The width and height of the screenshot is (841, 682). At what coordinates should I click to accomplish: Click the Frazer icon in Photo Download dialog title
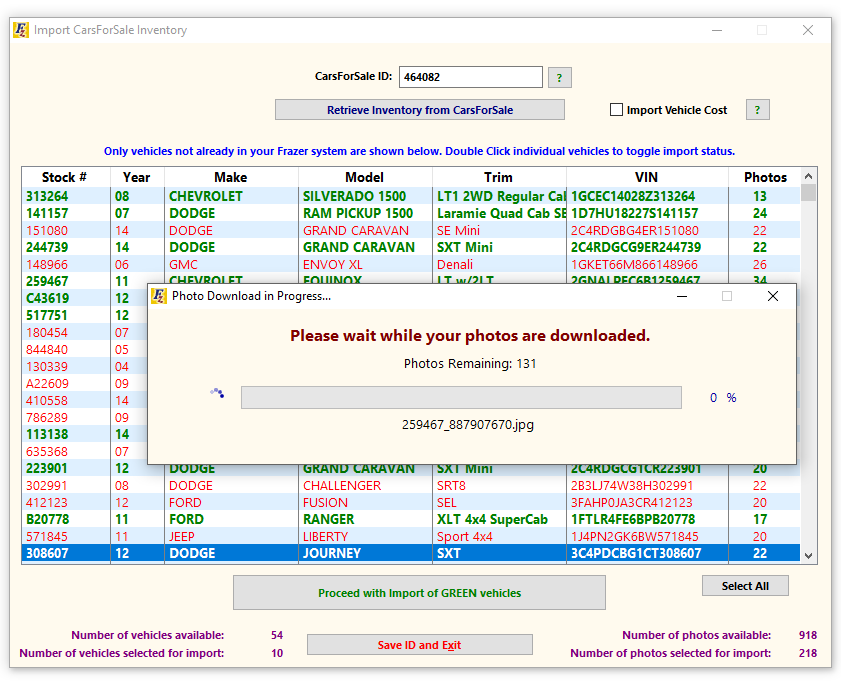[159, 296]
